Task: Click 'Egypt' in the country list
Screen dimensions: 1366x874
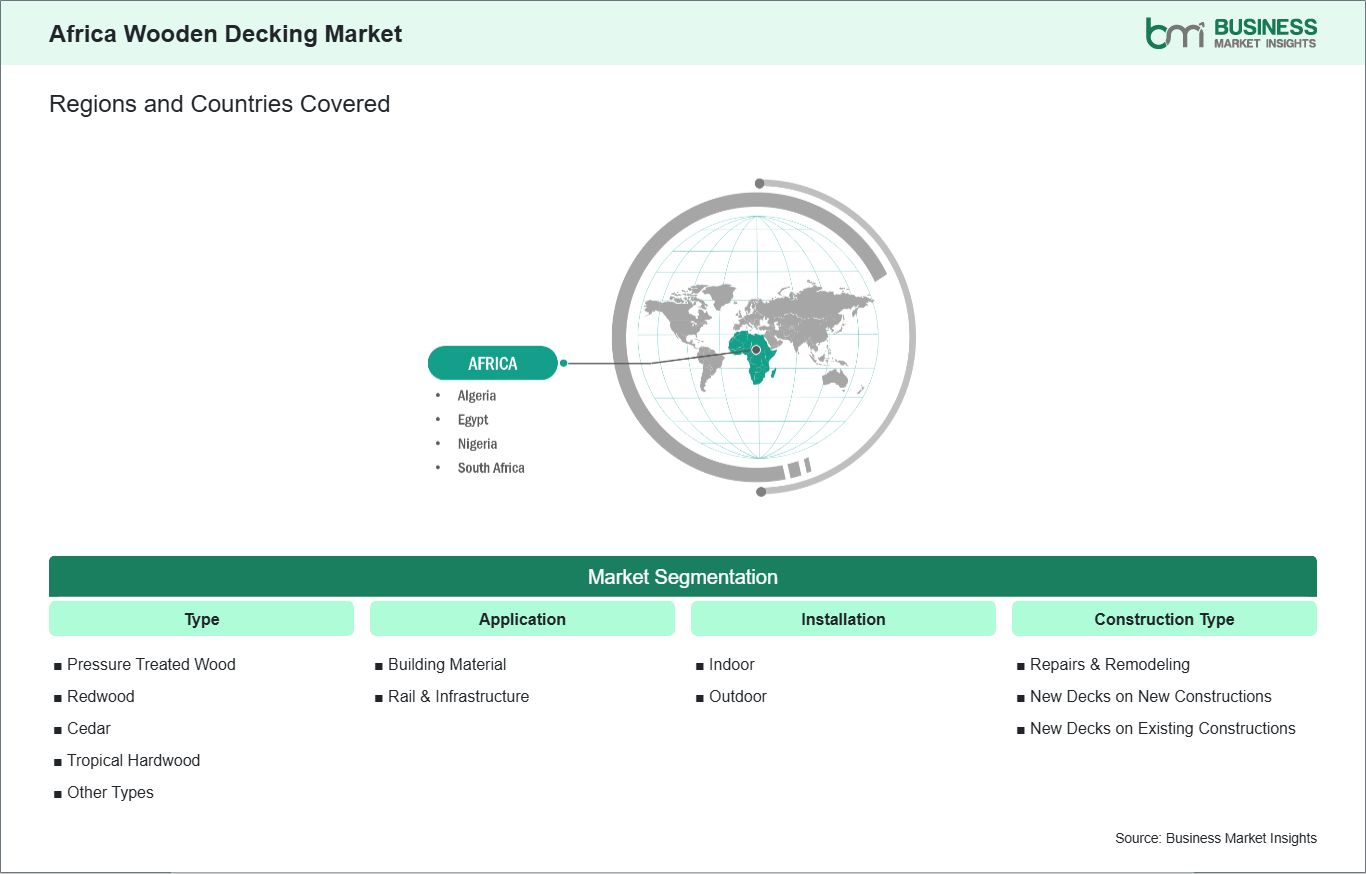Action: (x=473, y=420)
